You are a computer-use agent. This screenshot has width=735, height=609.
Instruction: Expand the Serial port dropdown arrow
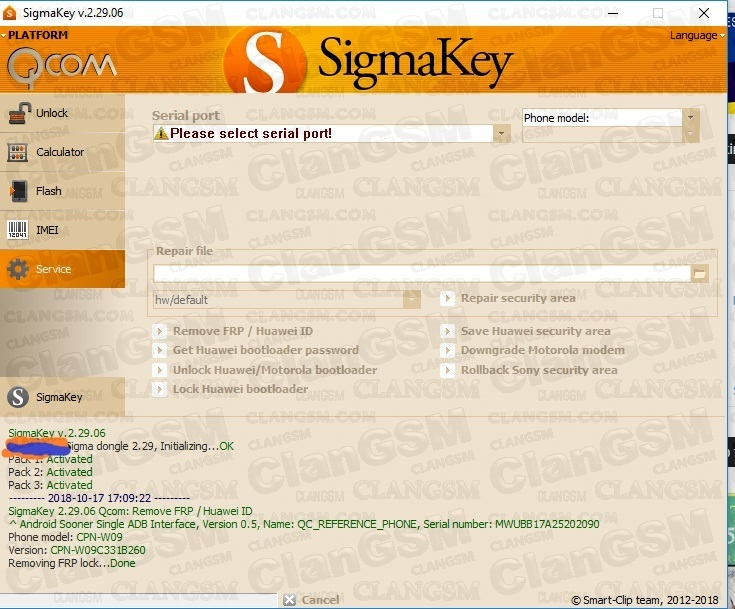pos(501,134)
